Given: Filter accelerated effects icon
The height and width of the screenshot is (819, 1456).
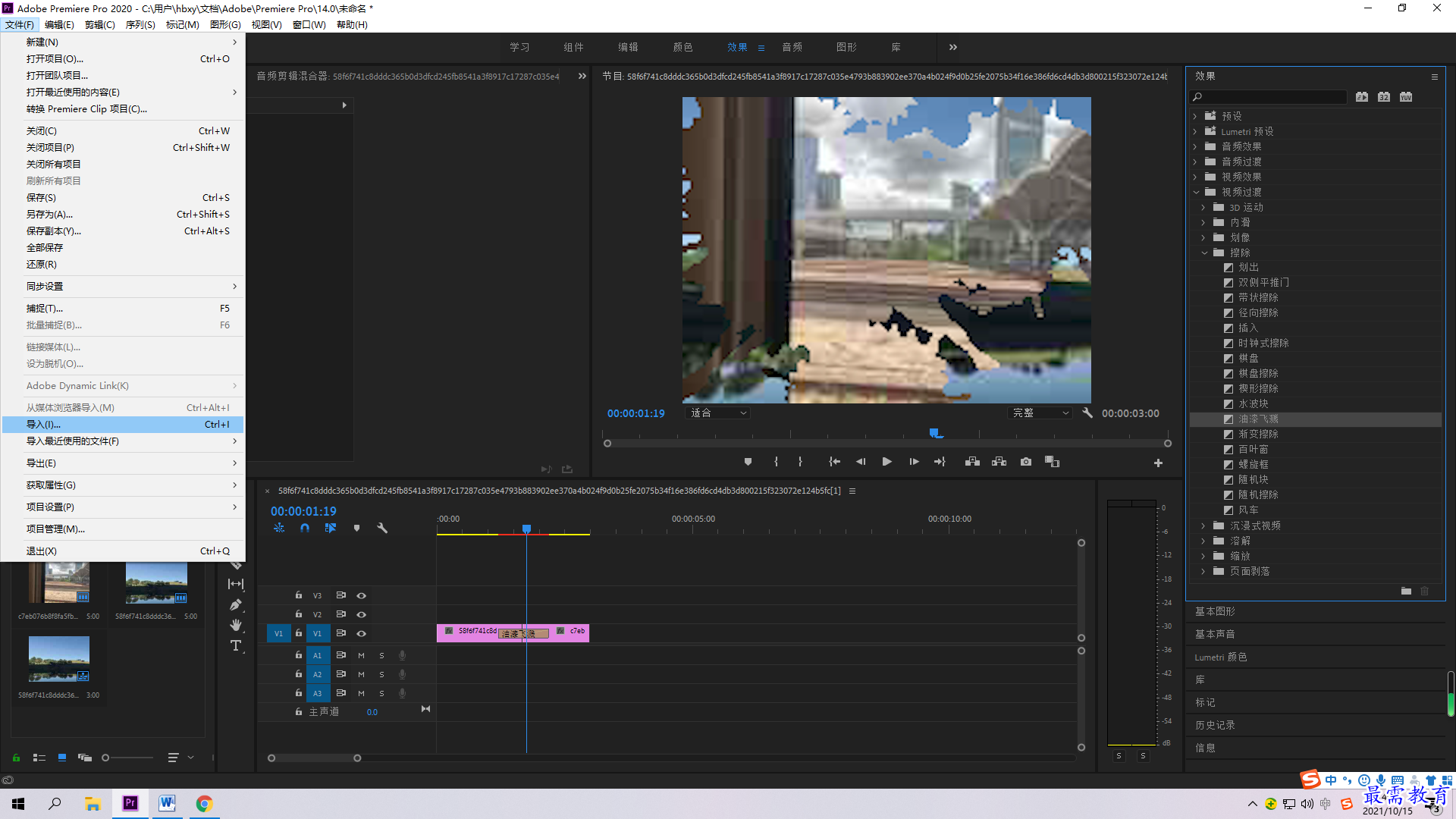Looking at the screenshot, I should (1362, 97).
